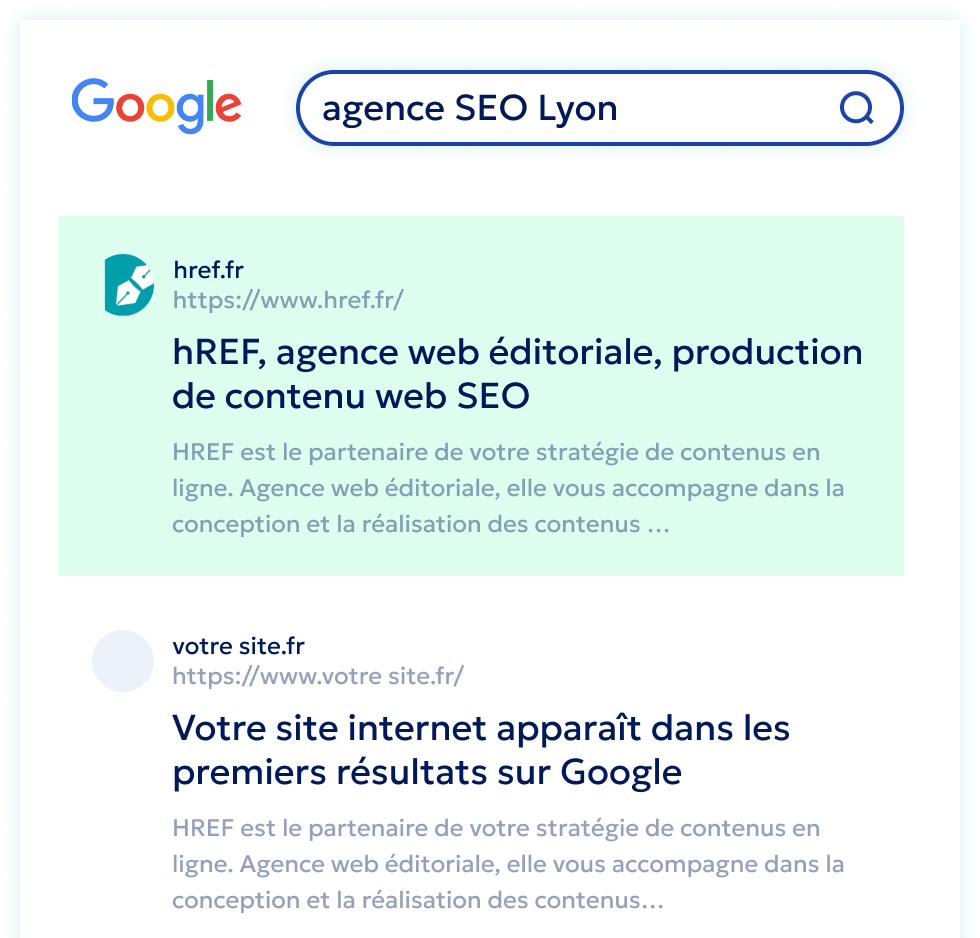Focus the search field containing agence SEO Lyon
The width and height of the screenshot is (980, 938).
pyautogui.click(x=560, y=108)
